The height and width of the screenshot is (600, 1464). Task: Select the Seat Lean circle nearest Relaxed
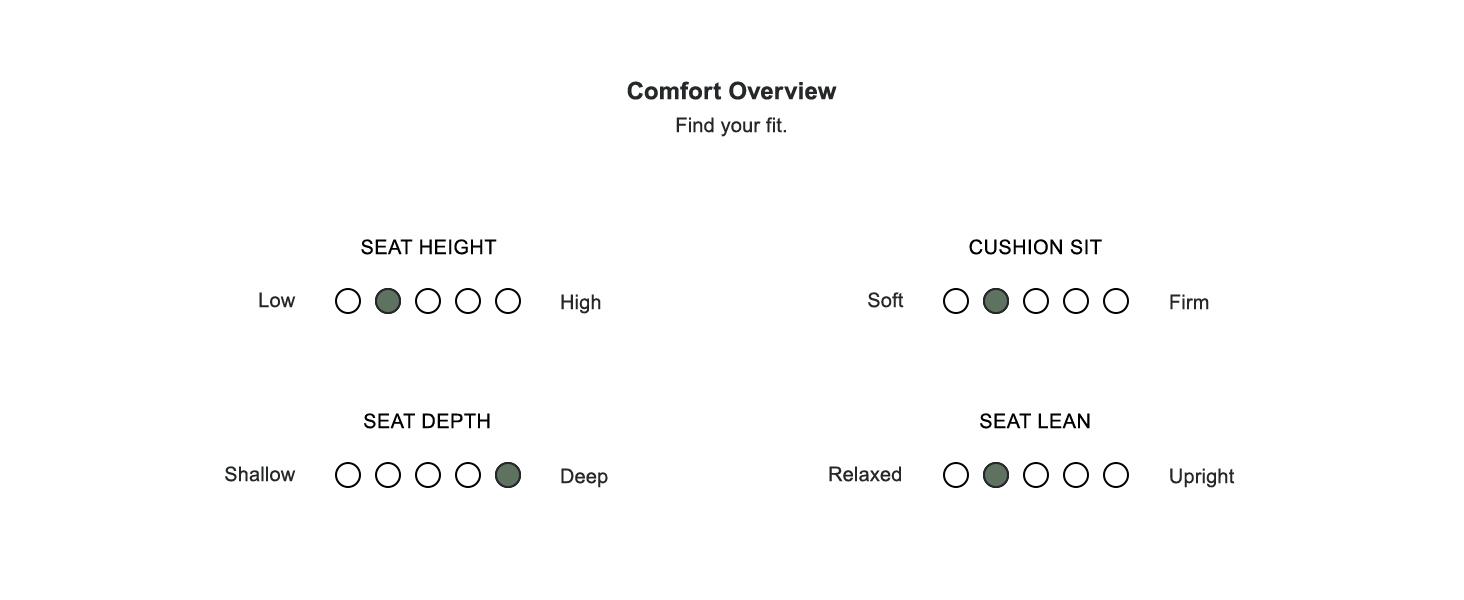pyautogui.click(x=956, y=475)
